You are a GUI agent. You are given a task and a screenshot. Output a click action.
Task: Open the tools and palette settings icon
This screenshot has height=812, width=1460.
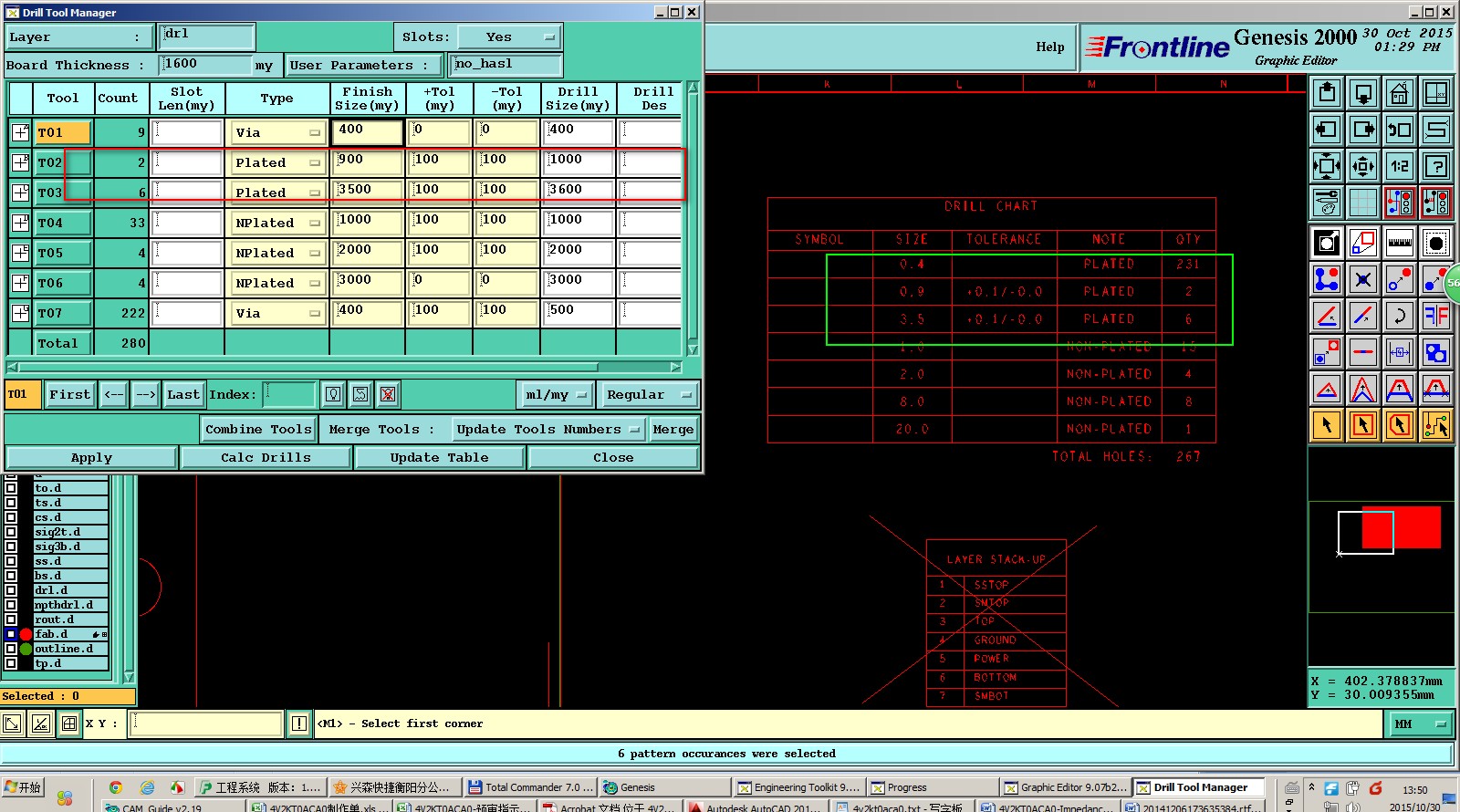pos(1327,203)
